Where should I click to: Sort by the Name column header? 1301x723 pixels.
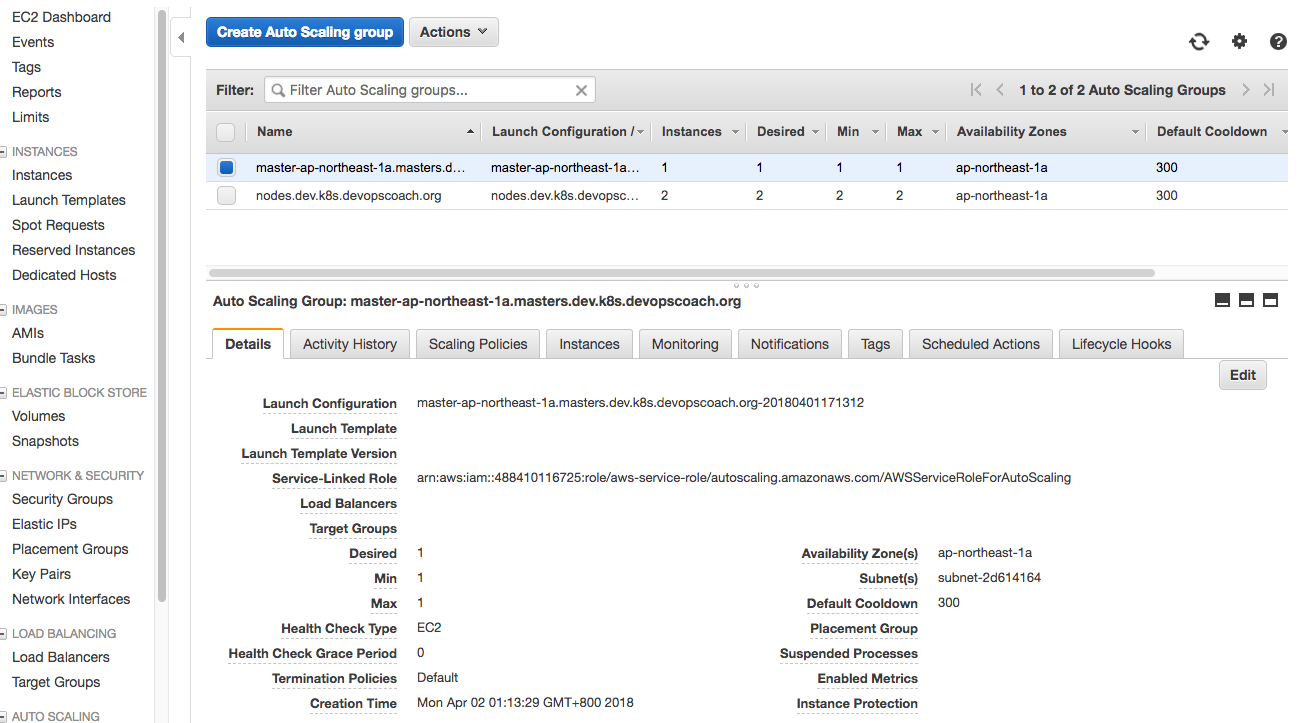[274, 132]
